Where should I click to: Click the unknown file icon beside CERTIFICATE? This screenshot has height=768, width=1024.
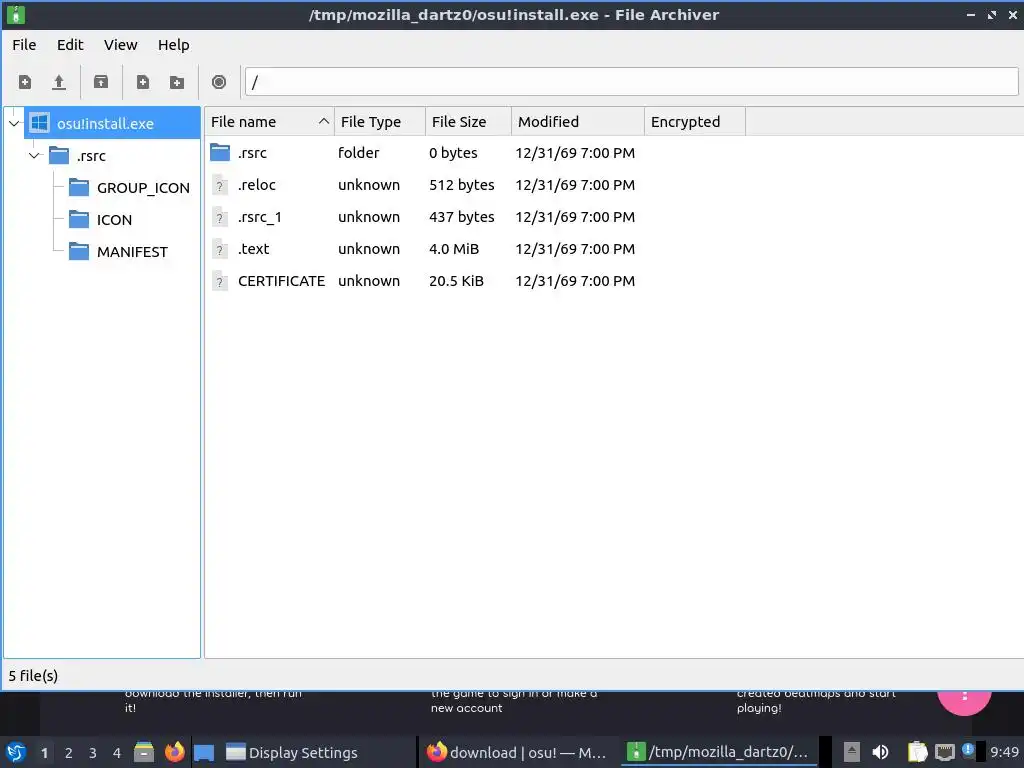(x=220, y=281)
